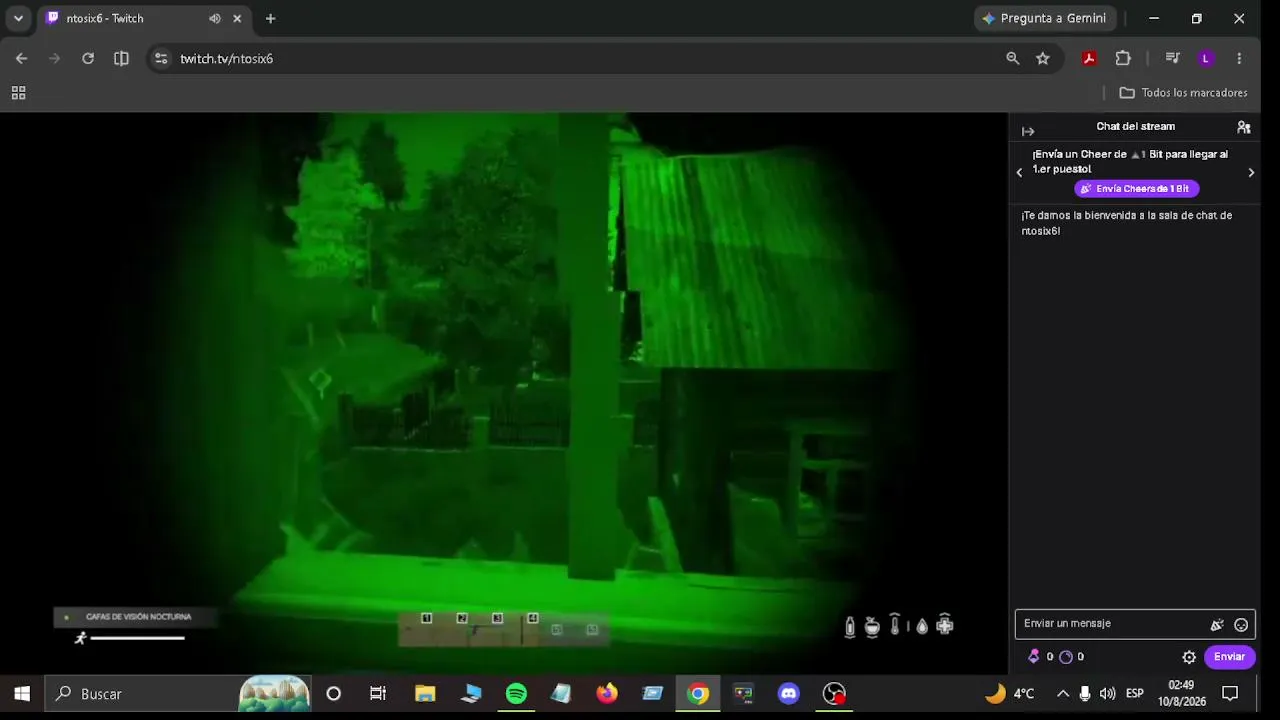Open the 4°C weather widget
1280x720 pixels.
tap(1009, 693)
